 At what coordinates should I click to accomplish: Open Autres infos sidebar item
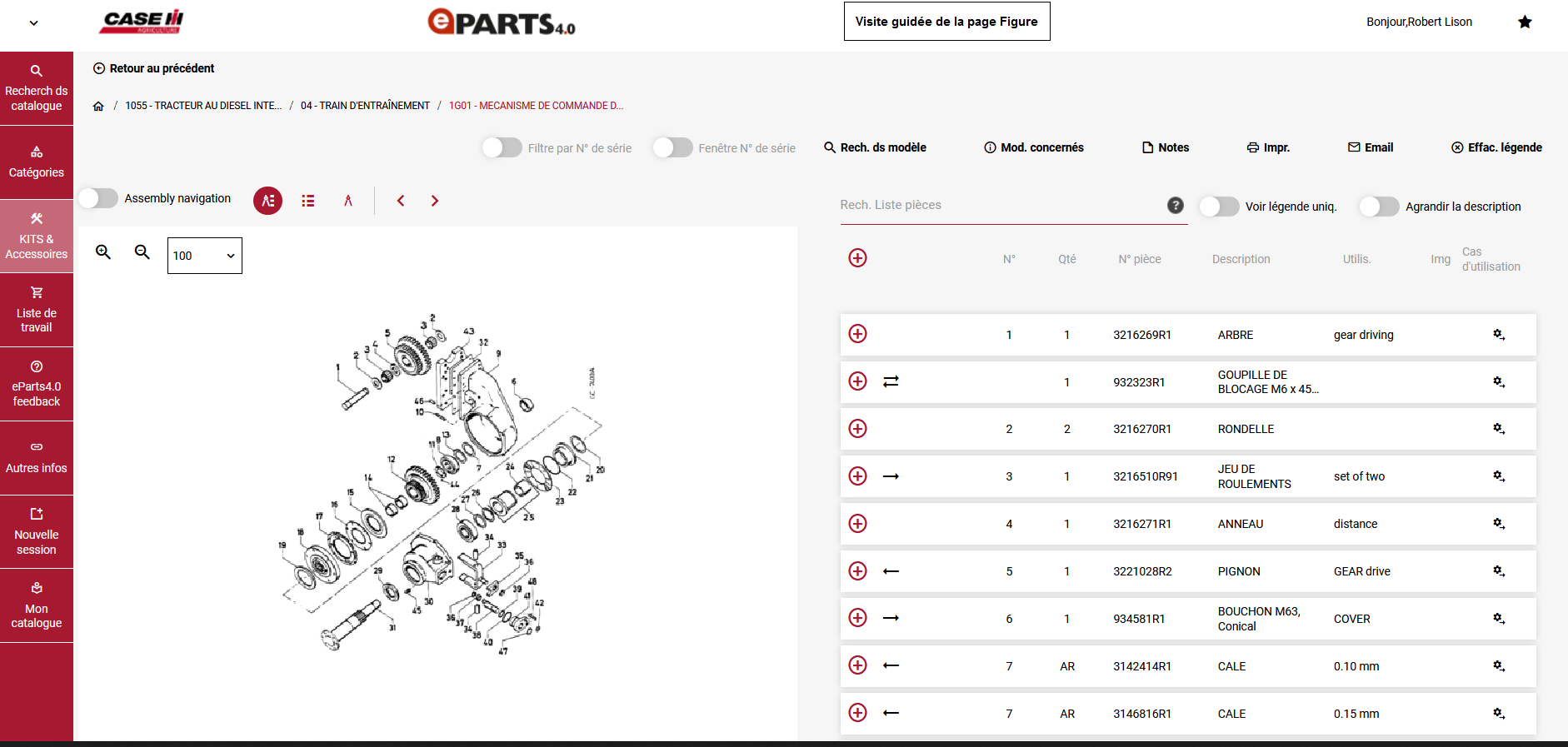click(37, 458)
